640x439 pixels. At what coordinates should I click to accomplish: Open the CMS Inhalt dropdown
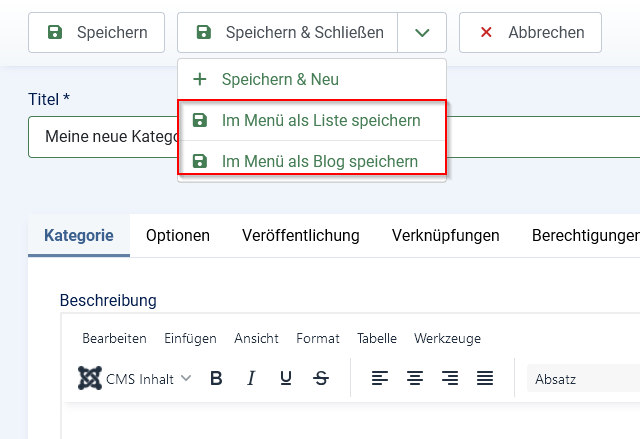(135, 379)
